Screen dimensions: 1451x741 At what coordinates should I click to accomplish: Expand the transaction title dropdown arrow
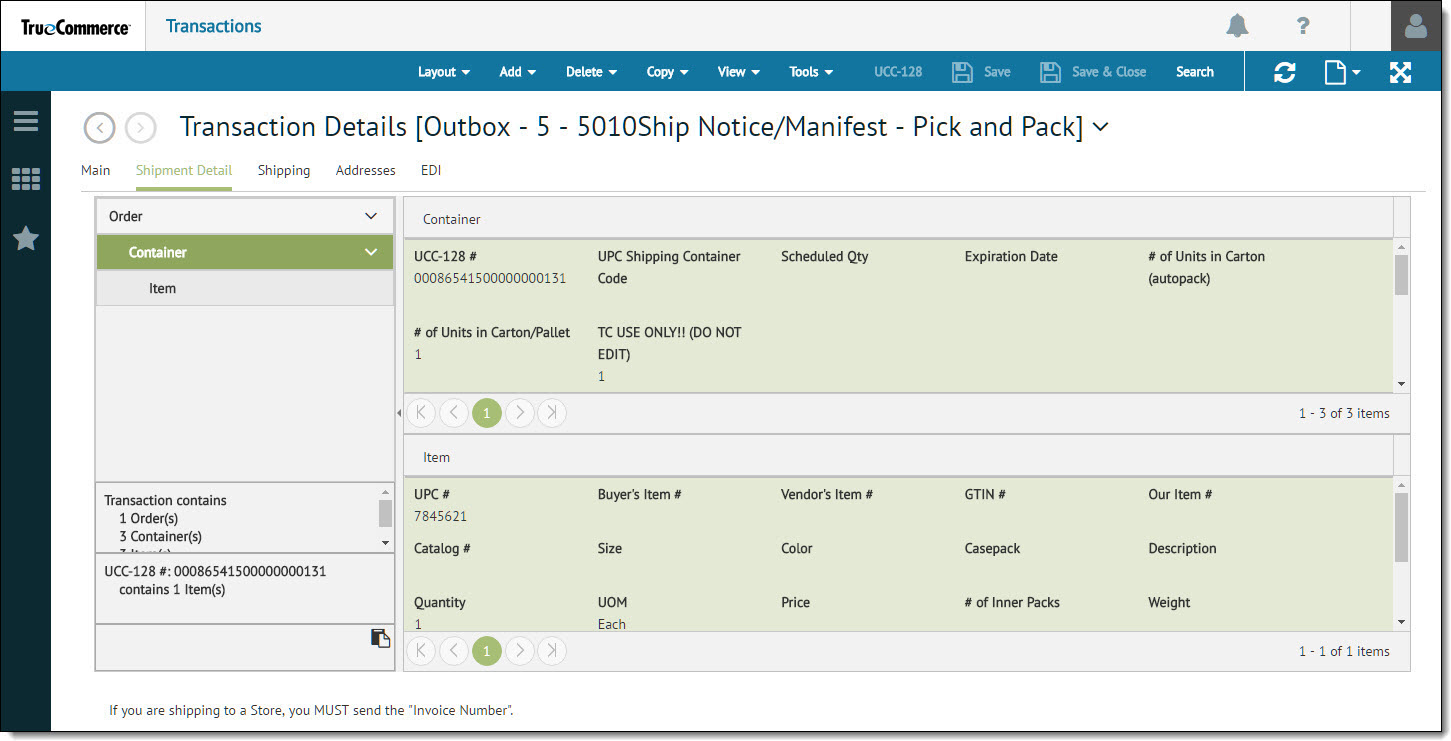1101,127
